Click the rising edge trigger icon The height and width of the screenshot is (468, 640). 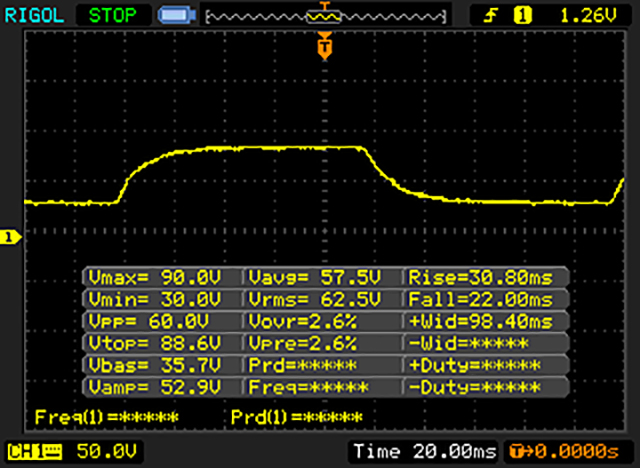pos(490,16)
